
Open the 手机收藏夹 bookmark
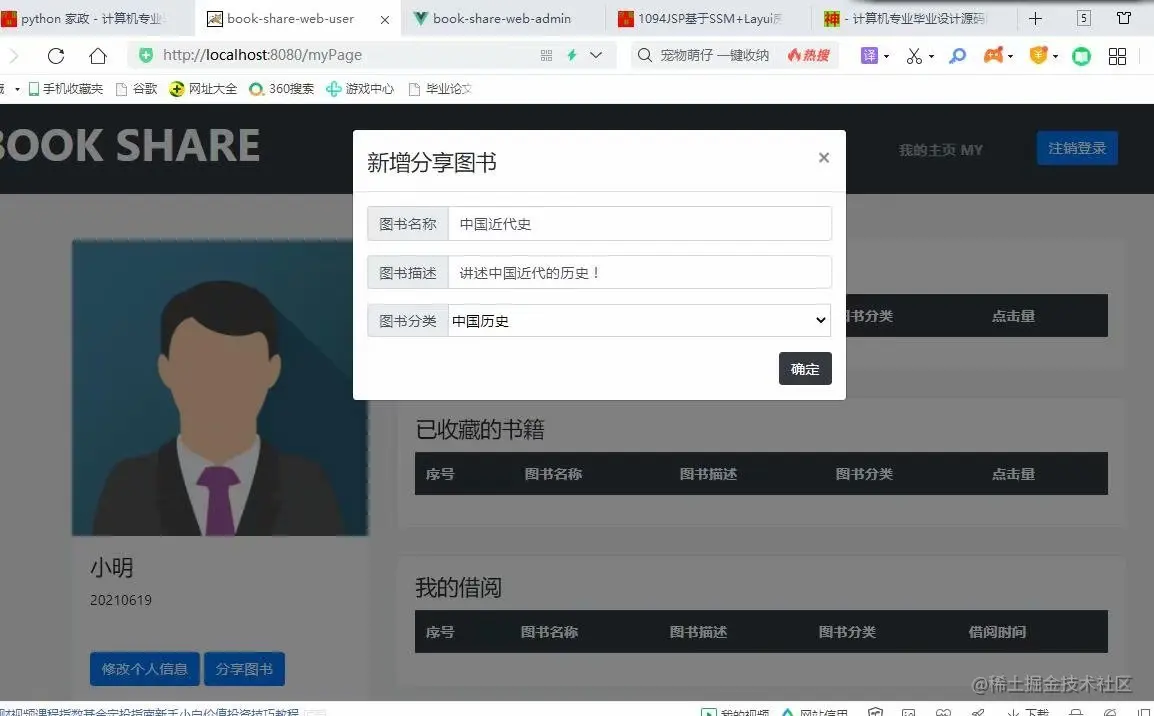[x=66, y=89]
